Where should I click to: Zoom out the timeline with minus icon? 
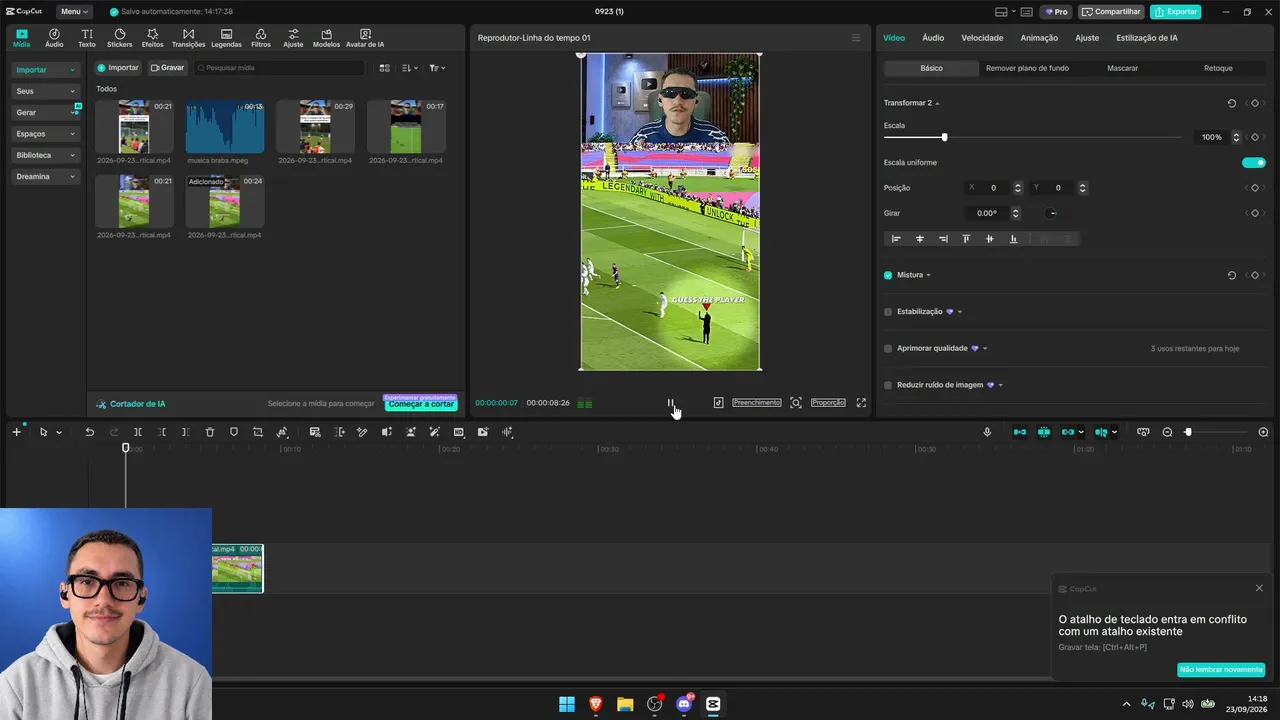(x=1167, y=432)
